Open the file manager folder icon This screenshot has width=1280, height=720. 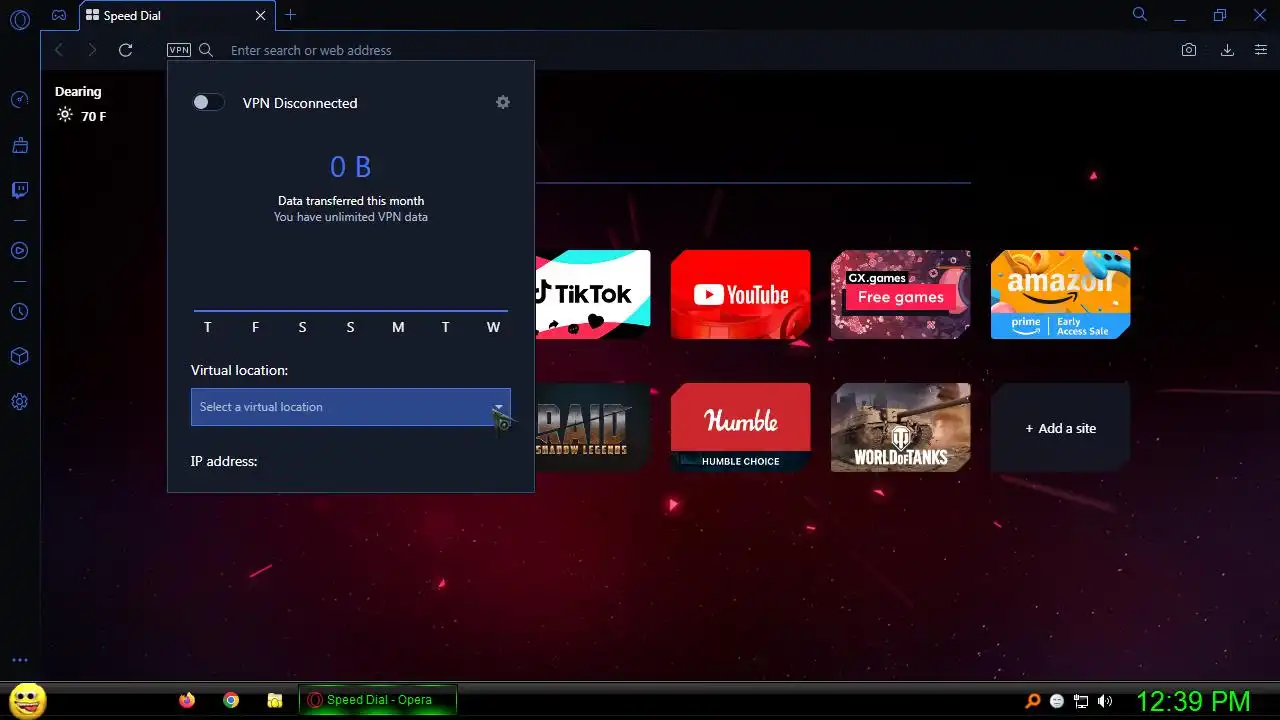tap(275, 700)
